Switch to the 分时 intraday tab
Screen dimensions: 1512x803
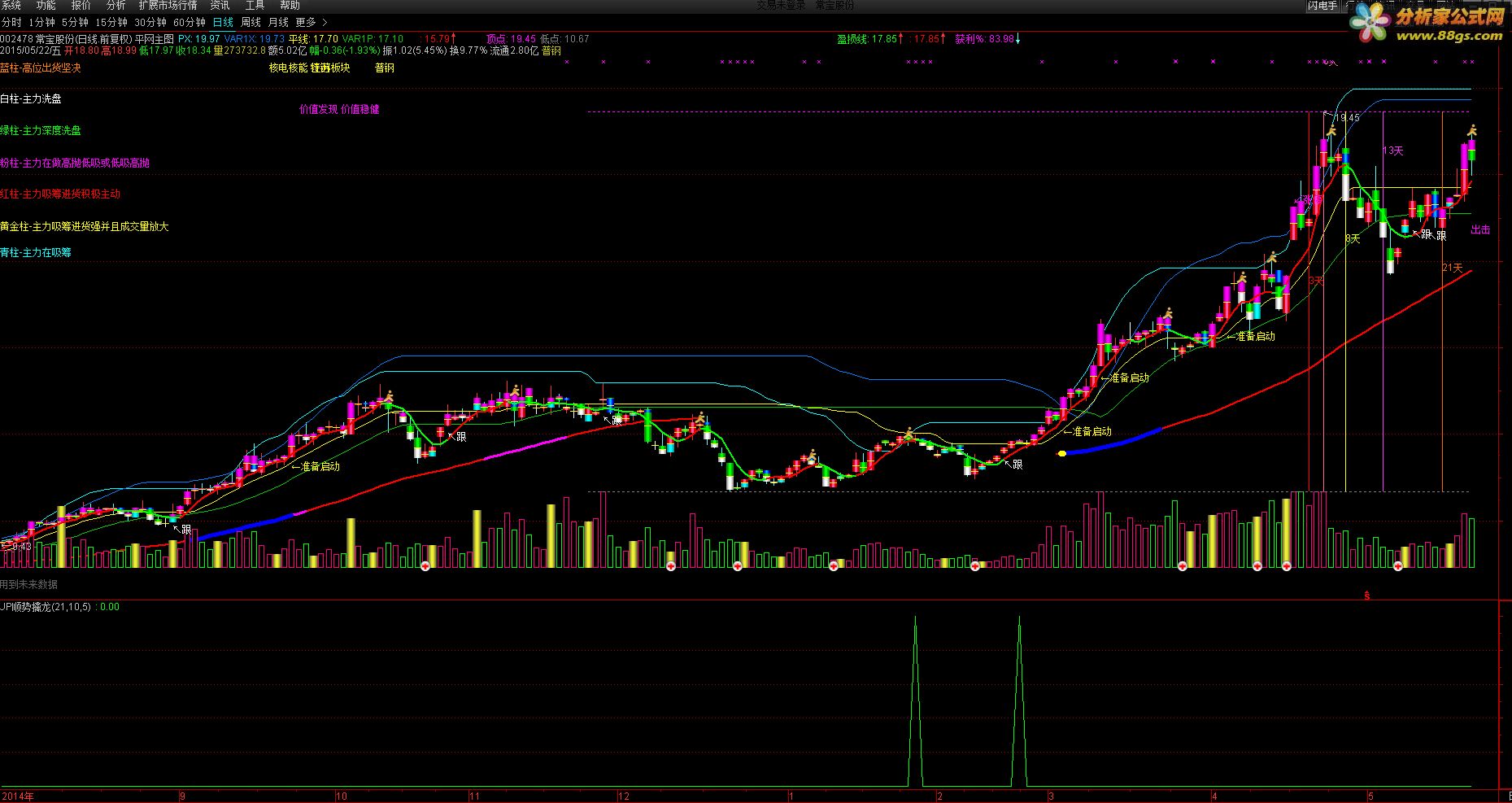click(x=11, y=23)
